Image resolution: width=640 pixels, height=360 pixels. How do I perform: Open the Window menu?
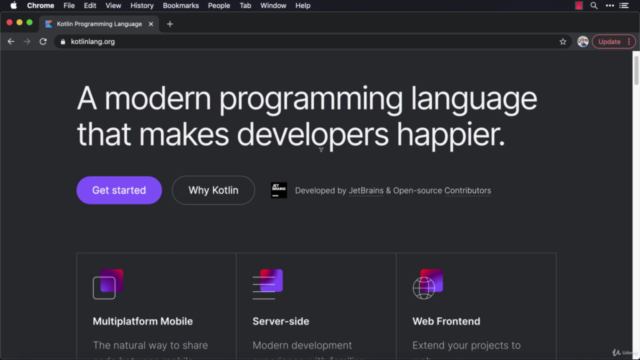coord(273,6)
